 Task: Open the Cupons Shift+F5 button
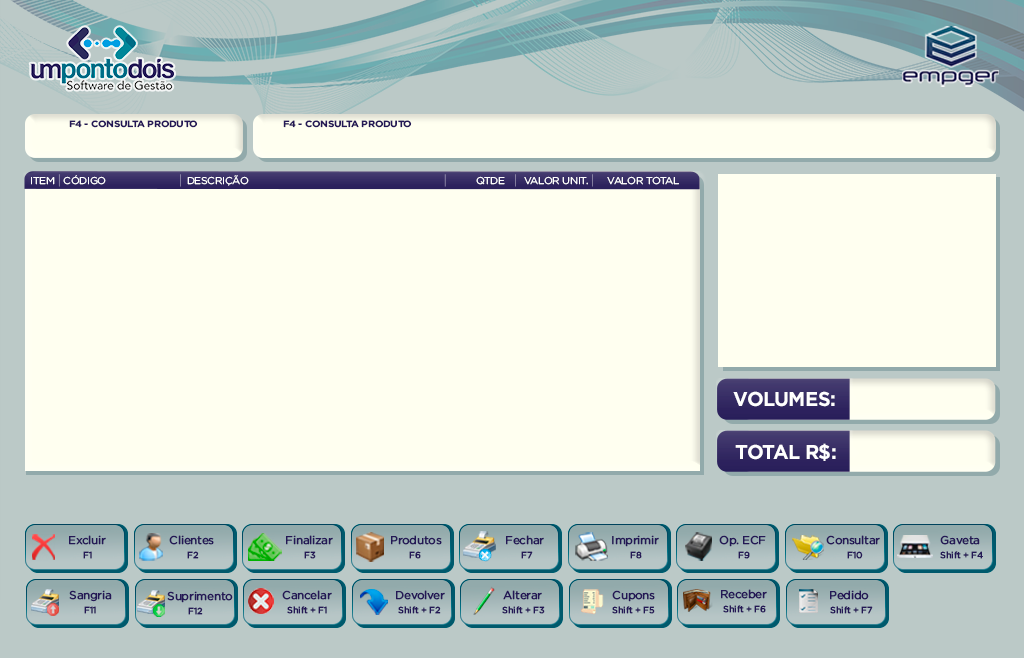click(620, 602)
